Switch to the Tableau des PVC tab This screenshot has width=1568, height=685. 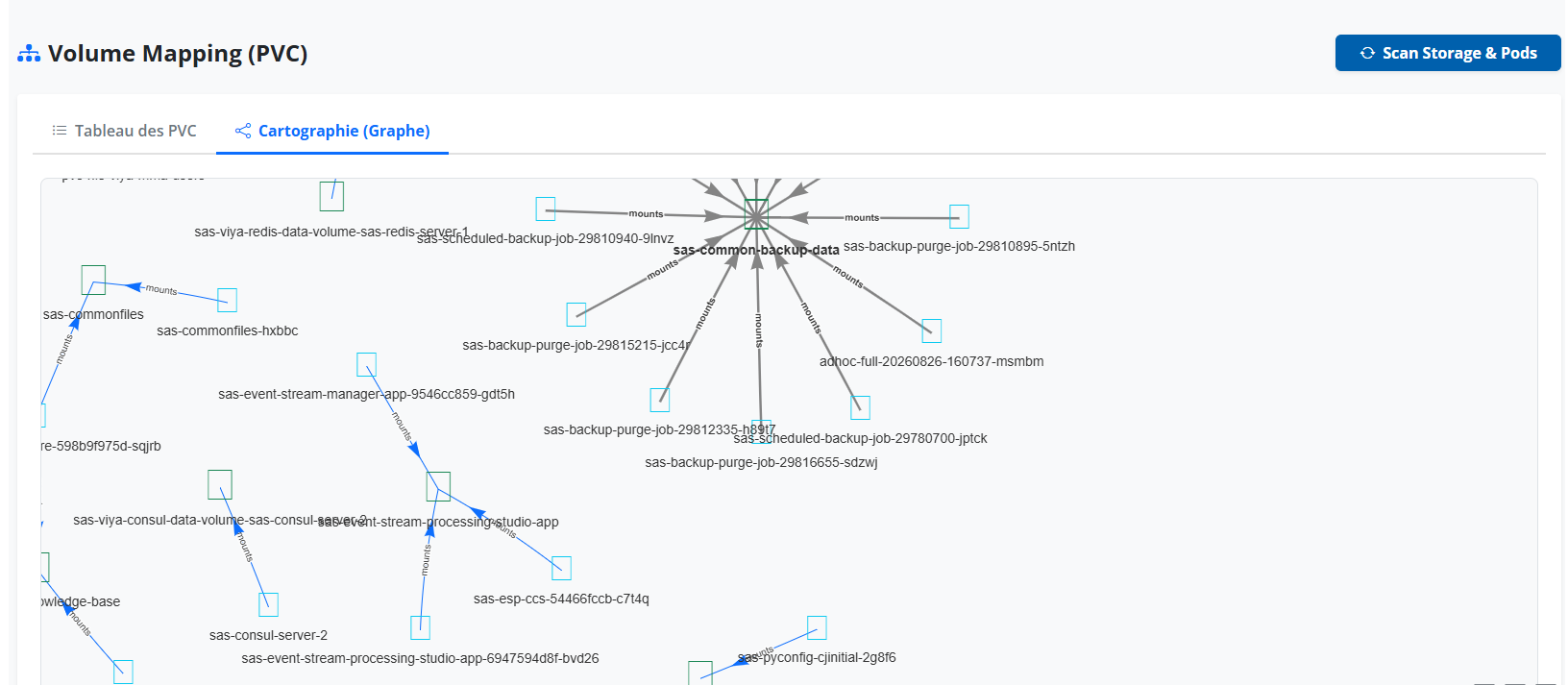tap(124, 131)
